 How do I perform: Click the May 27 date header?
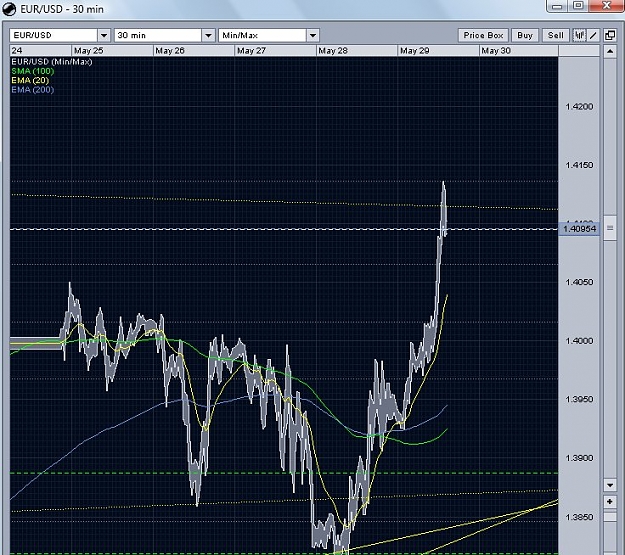click(x=251, y=51)
